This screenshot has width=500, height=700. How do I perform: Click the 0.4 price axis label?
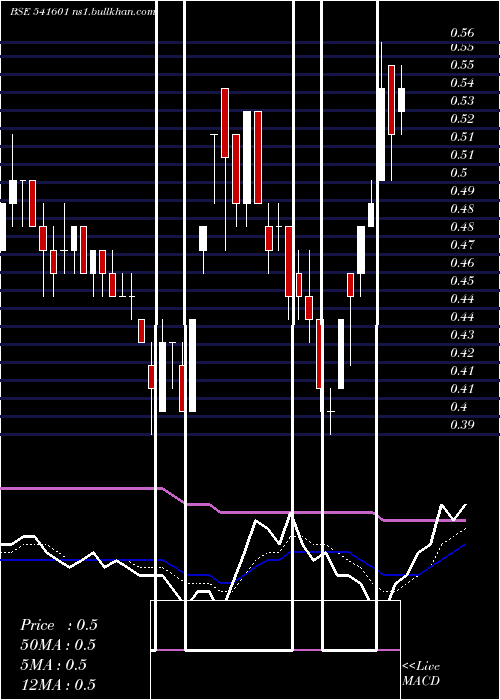click(459, 407)
